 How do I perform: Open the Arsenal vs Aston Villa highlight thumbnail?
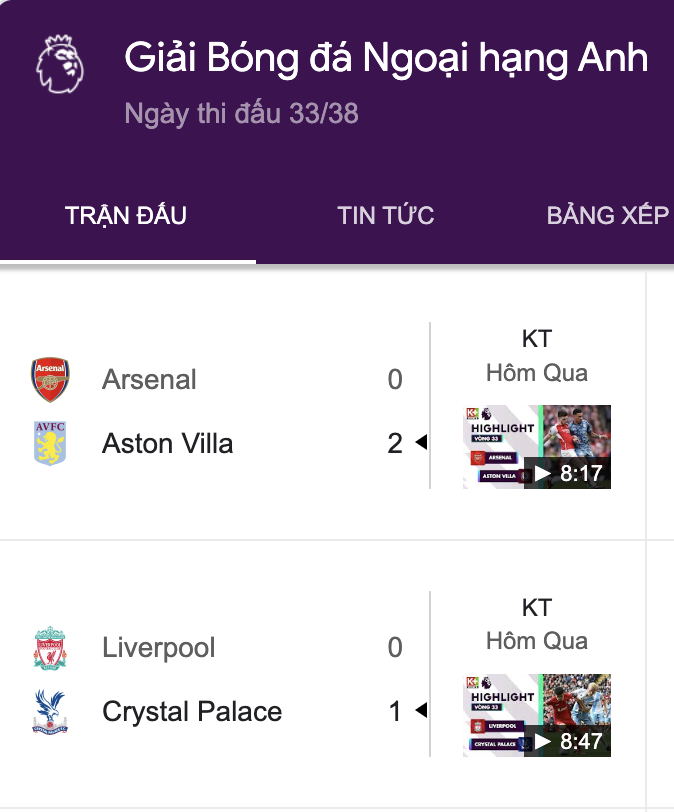[535, 446]
